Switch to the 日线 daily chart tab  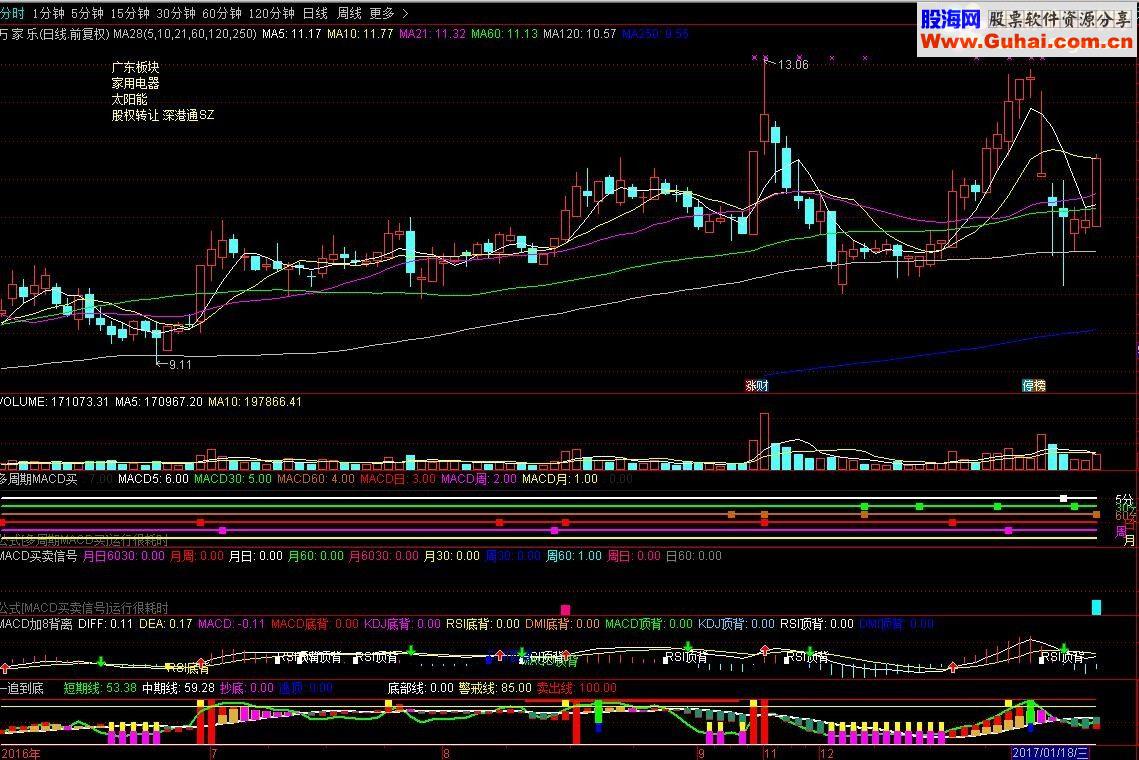click(315, 13)
